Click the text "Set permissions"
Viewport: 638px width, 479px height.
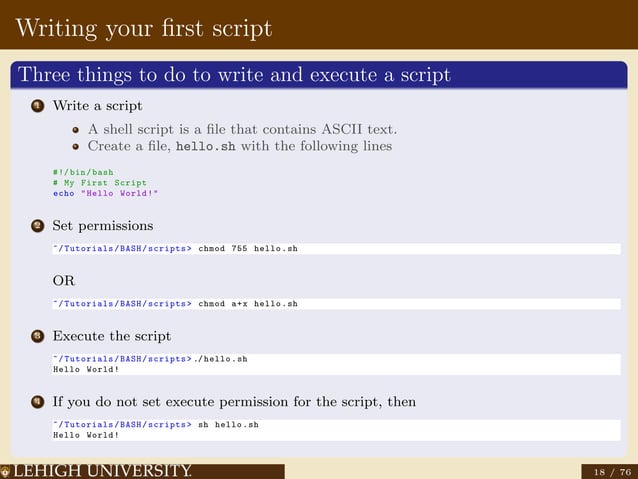103,226
